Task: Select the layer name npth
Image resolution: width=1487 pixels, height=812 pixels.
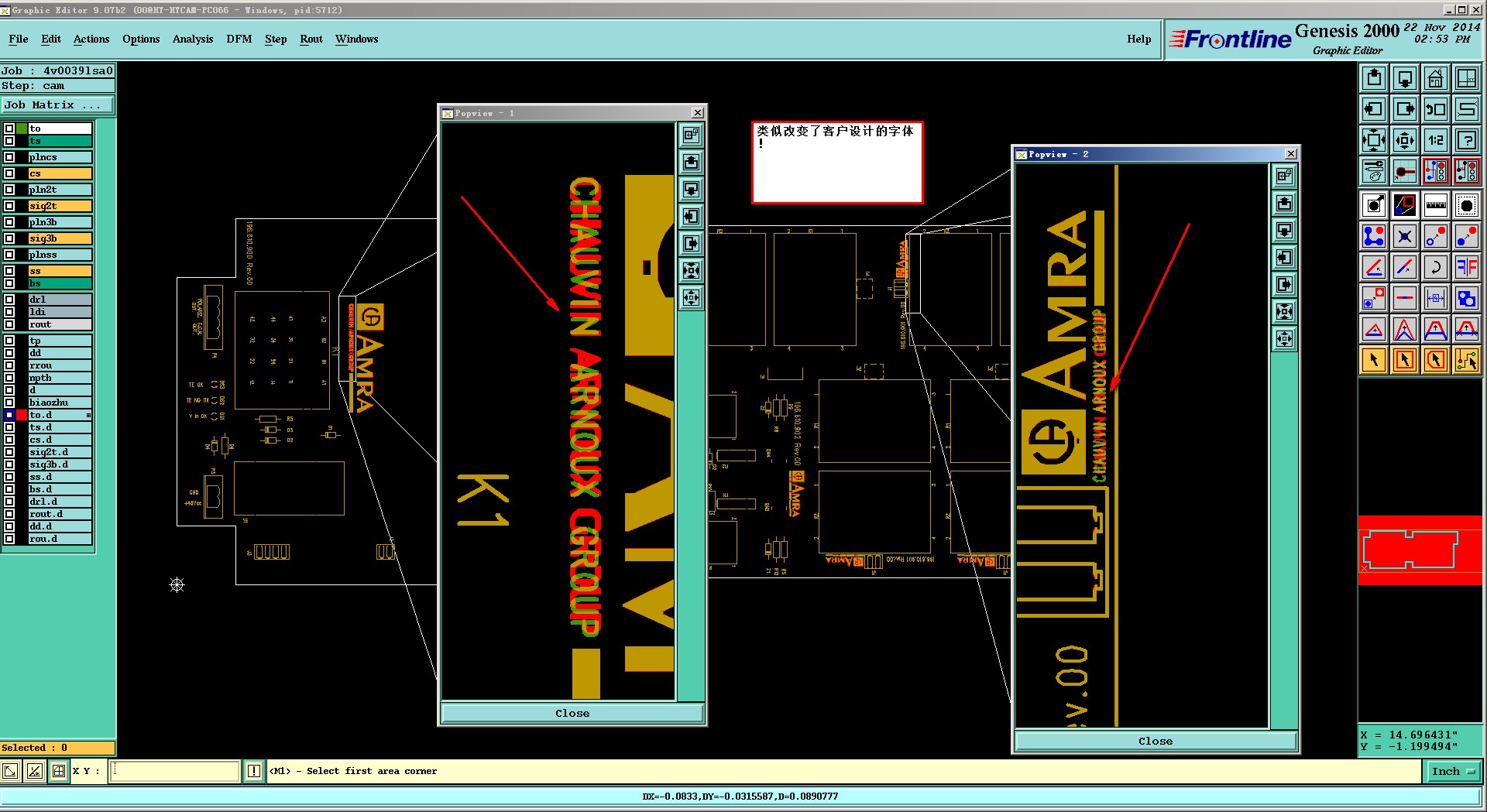Action: coord(60,378)
